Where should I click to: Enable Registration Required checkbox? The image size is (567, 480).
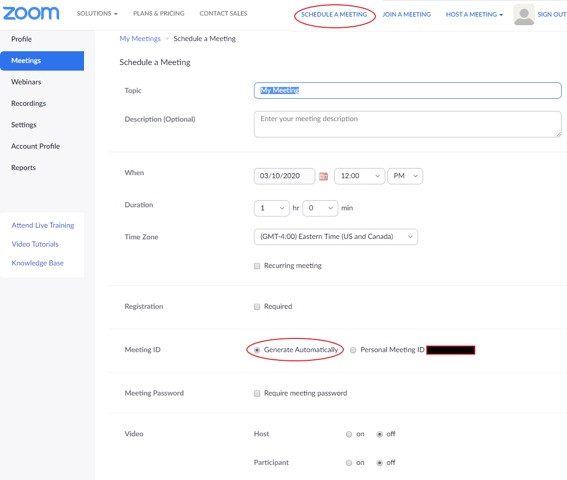tap(257, 307)
